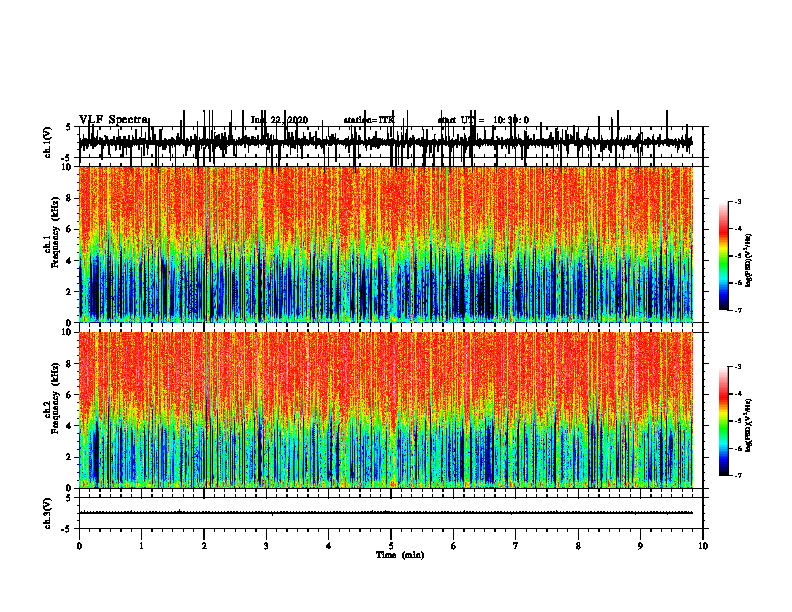Click the ch.2 spectrogram panel

pos(386,410)
